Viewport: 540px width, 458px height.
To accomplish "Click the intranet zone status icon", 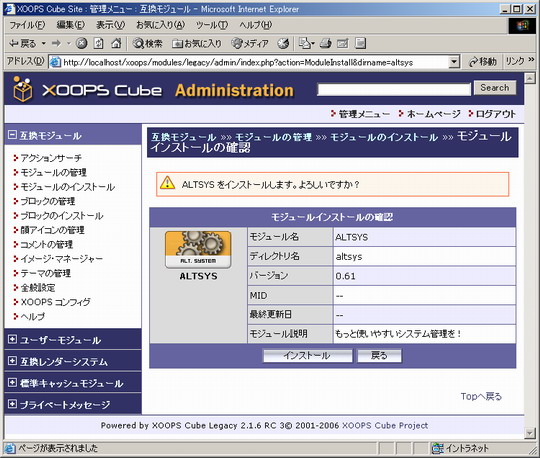I will tap(437, 448).
